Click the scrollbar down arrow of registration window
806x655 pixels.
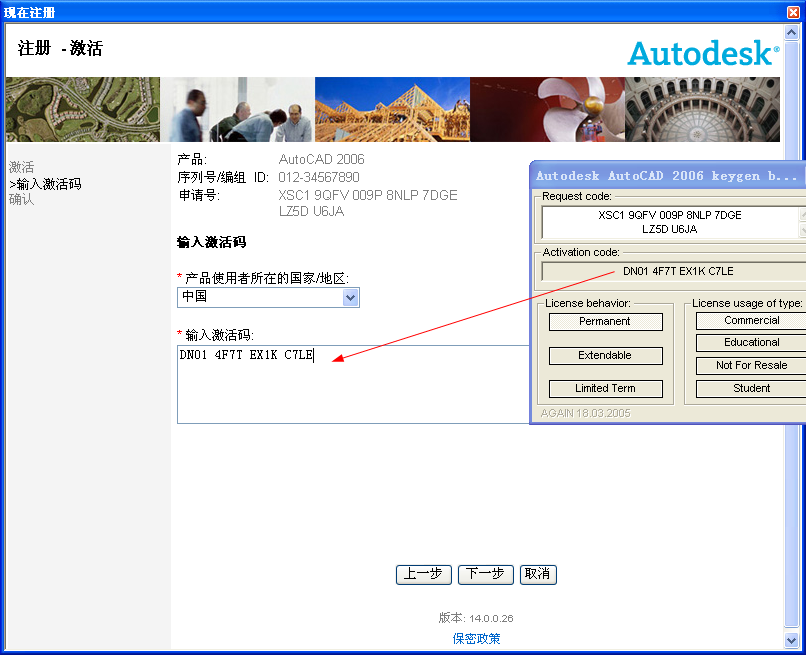[x=792, y=640]
